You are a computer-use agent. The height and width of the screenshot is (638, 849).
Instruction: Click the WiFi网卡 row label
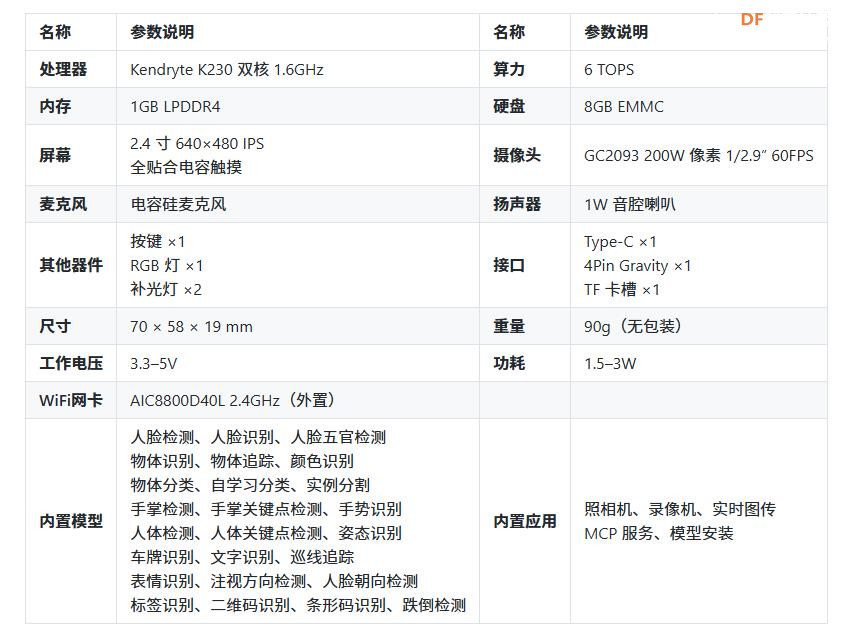click(70, 400)
